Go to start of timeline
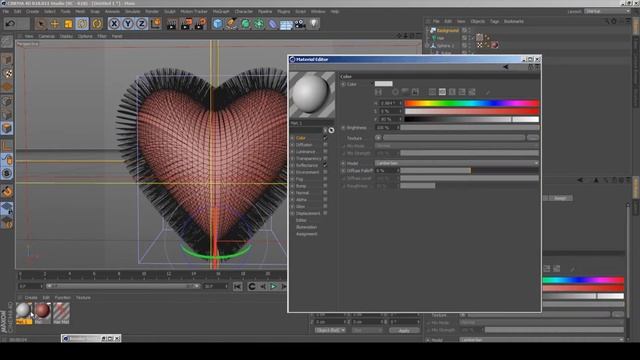Viewport: 640px width, 360px height. tap(238, 287)
